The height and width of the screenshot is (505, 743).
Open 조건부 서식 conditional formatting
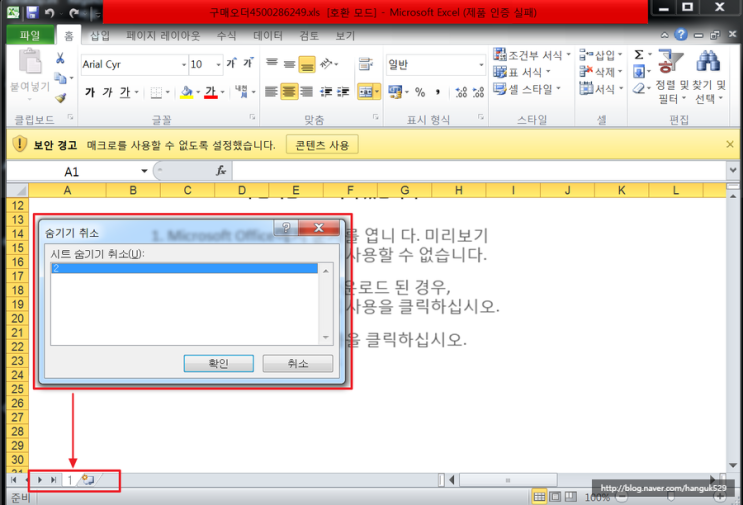(x=532, y=55)
